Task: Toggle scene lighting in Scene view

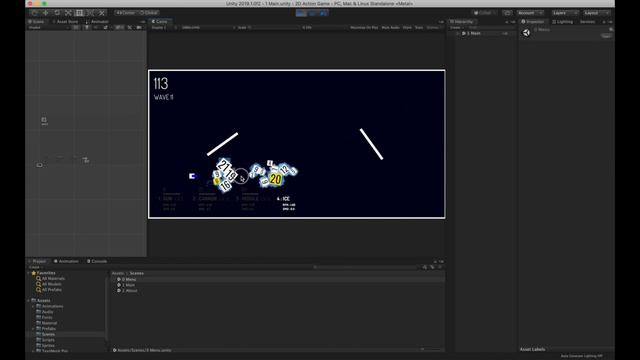Action: coord(87,28)
